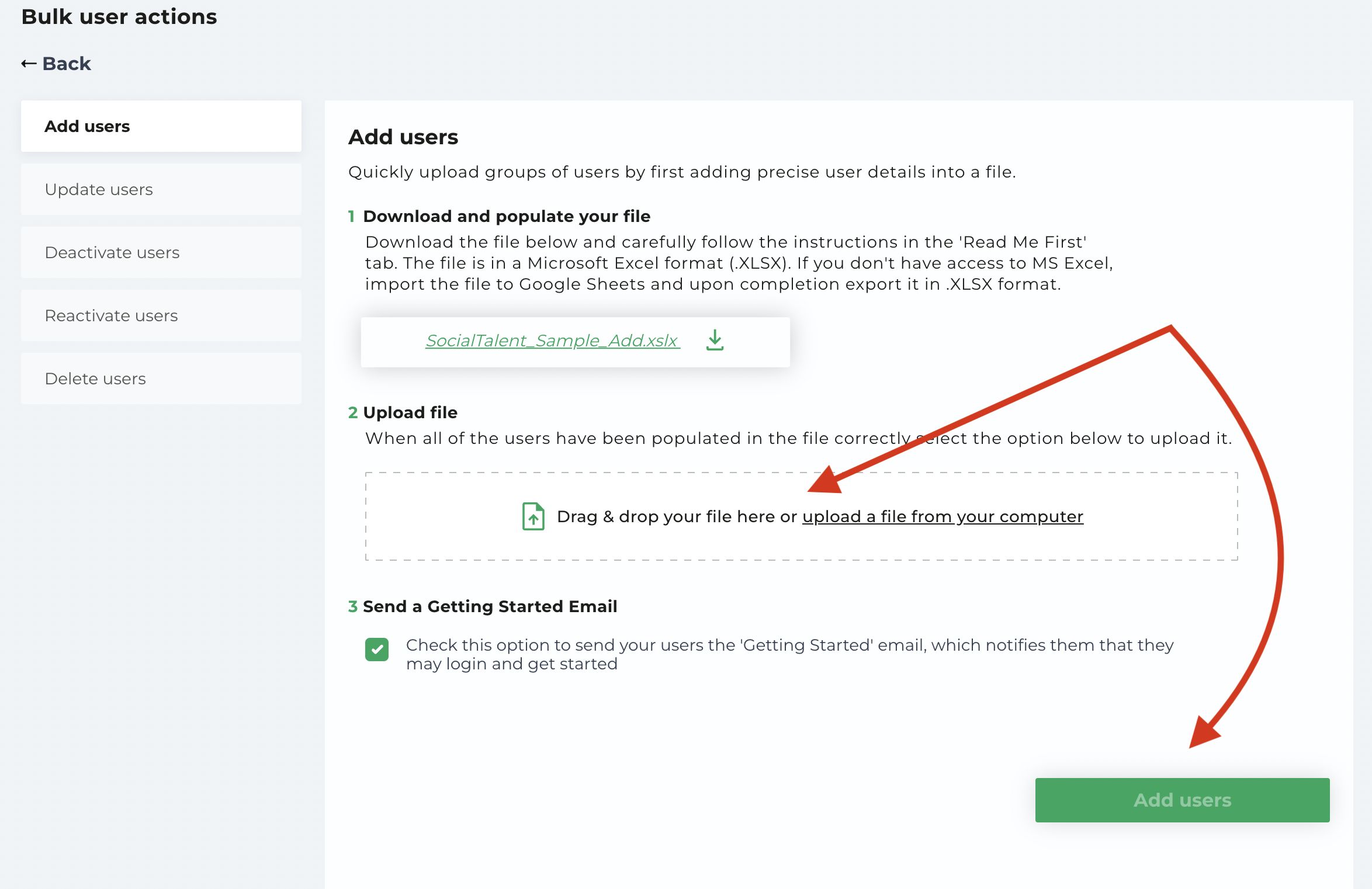Click the green download arrow icon
This screenshot has height=889, width=1372.
pyautogui.click(x=715, y=340)
